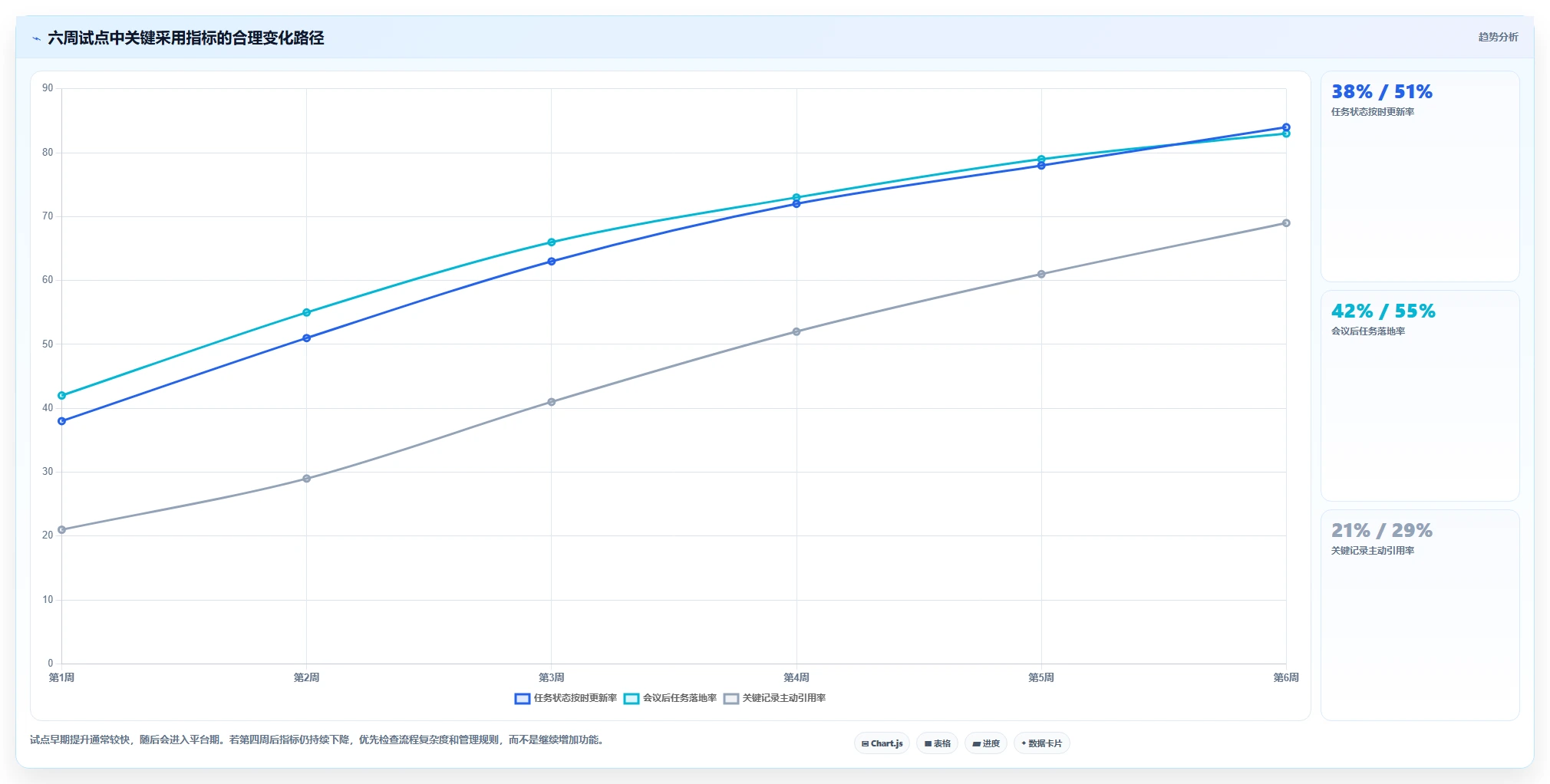1550x784 pixels.
Task: Click the 第2周 x-axis label
Action: tap(306, 677)
